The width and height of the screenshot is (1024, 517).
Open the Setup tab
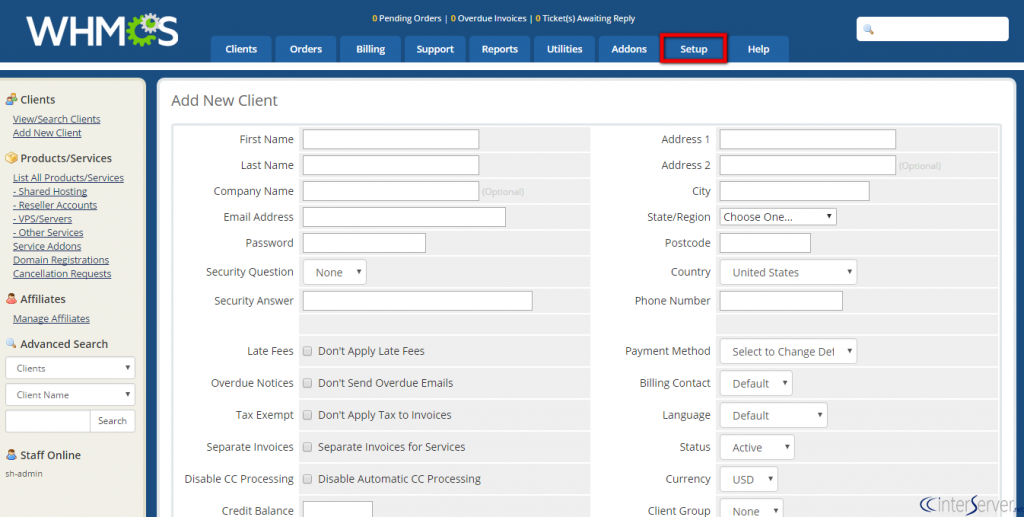pyautogui.click(x=694, y=49)
